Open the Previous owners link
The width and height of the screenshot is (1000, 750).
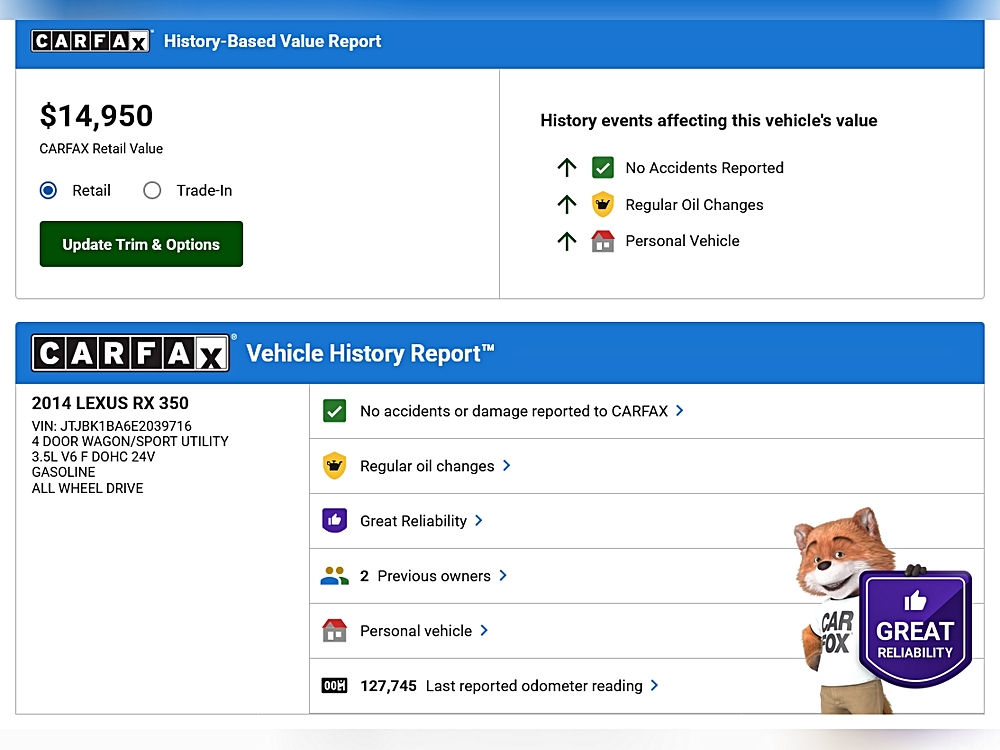[434, 576]
